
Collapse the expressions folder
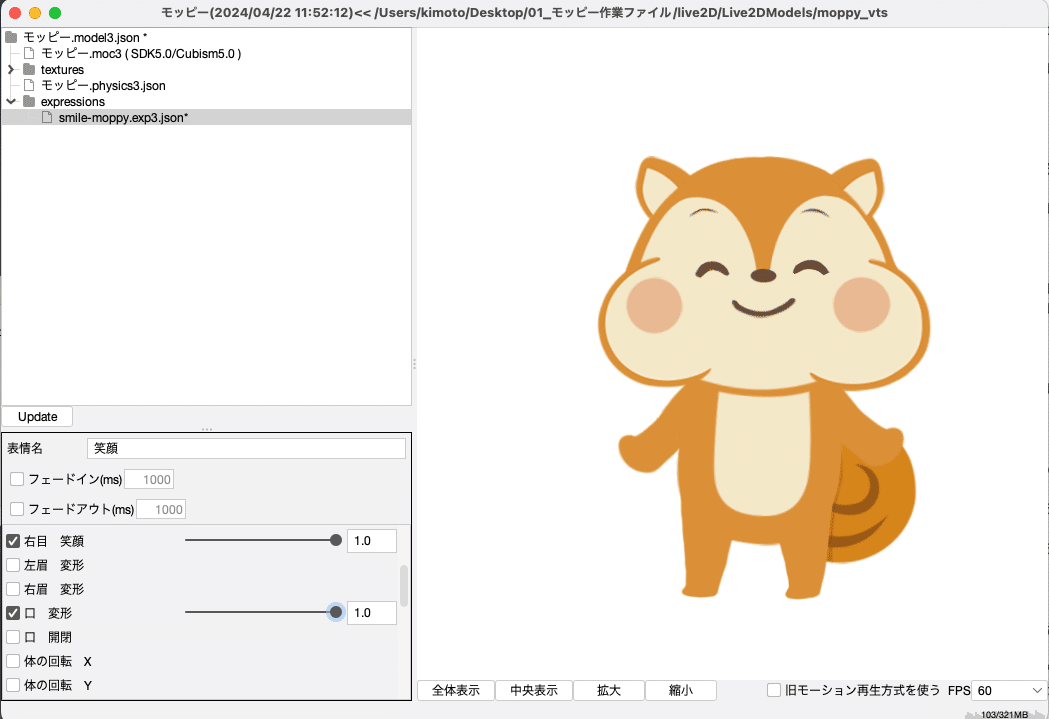point(11,102)
